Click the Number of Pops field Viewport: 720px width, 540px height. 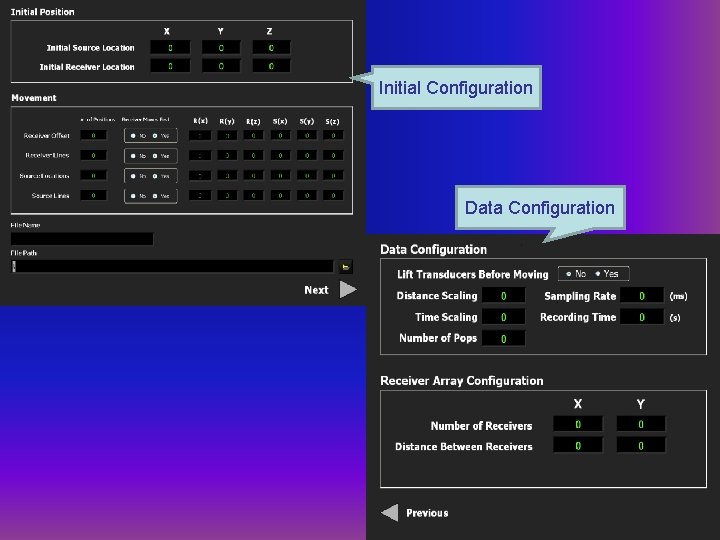[x=504, y=338]
